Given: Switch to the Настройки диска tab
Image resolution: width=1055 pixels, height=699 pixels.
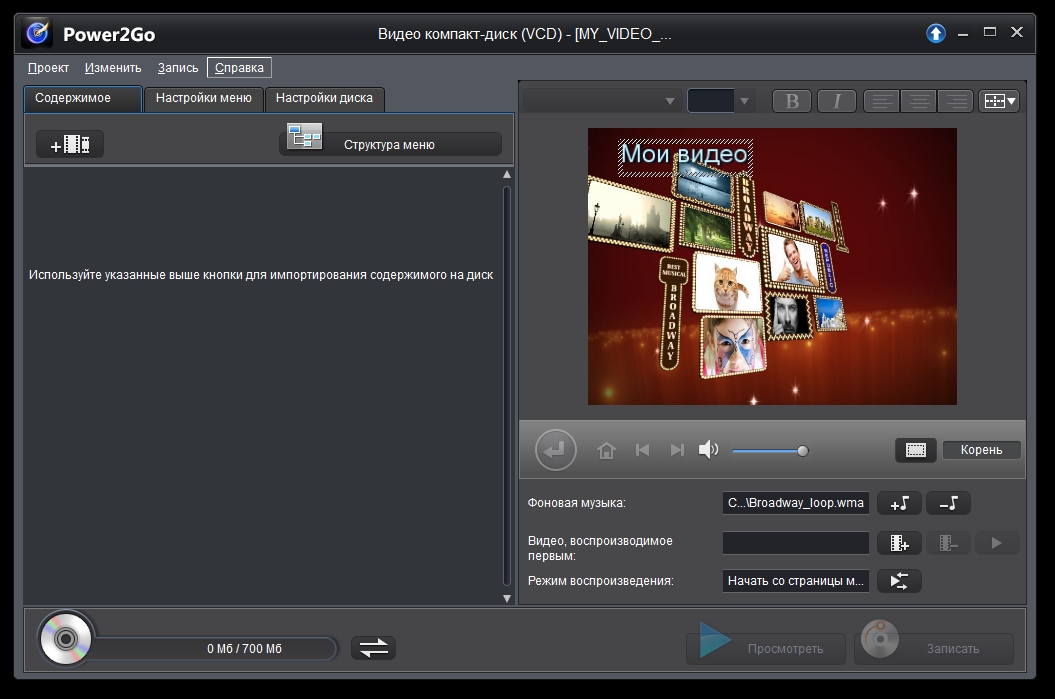Looking at the screenshot, I should tap(324, 98).
